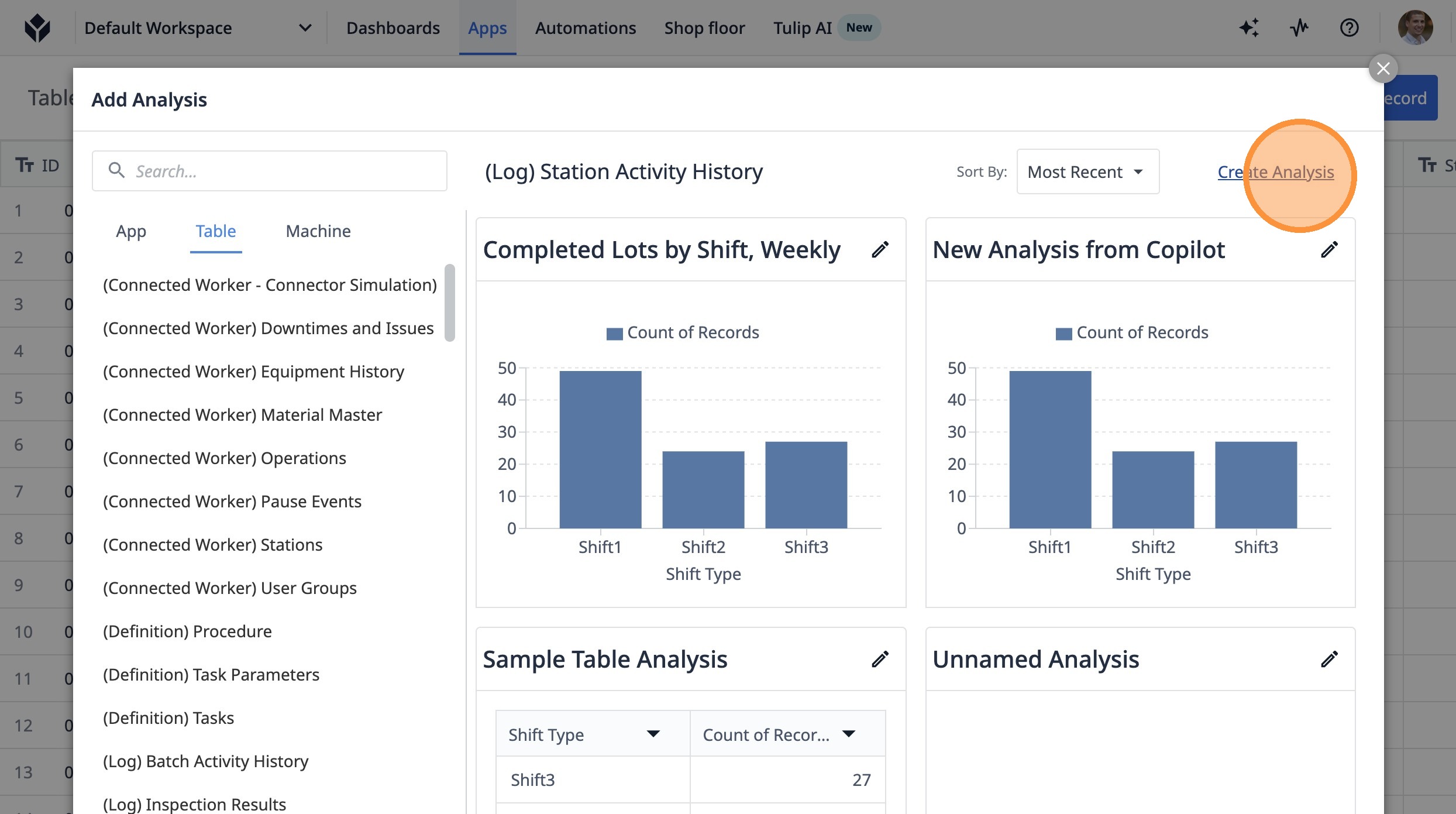Switch to the Machine tab
The image size is (1456, 814).
pos(318,231)
